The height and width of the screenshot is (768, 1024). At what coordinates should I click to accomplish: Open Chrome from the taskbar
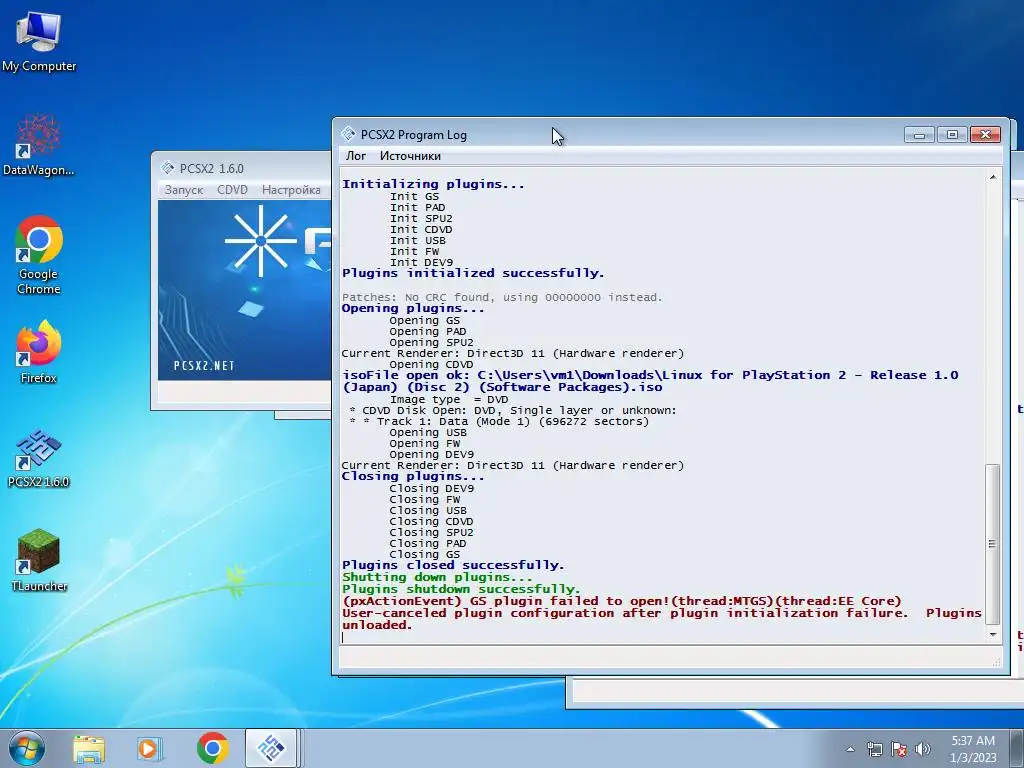(212, 748)
